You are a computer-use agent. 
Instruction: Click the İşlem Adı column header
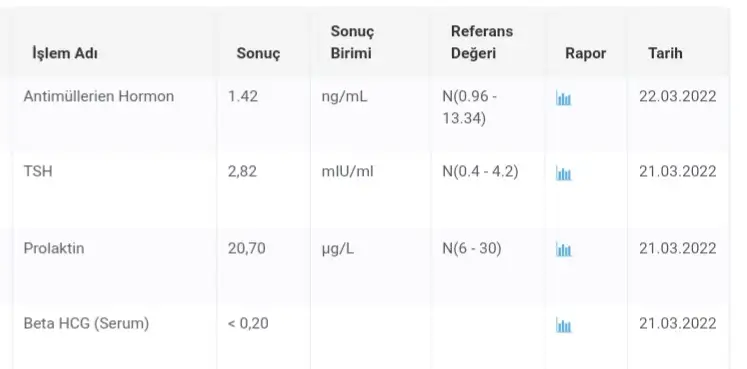[x=65, y=53]
